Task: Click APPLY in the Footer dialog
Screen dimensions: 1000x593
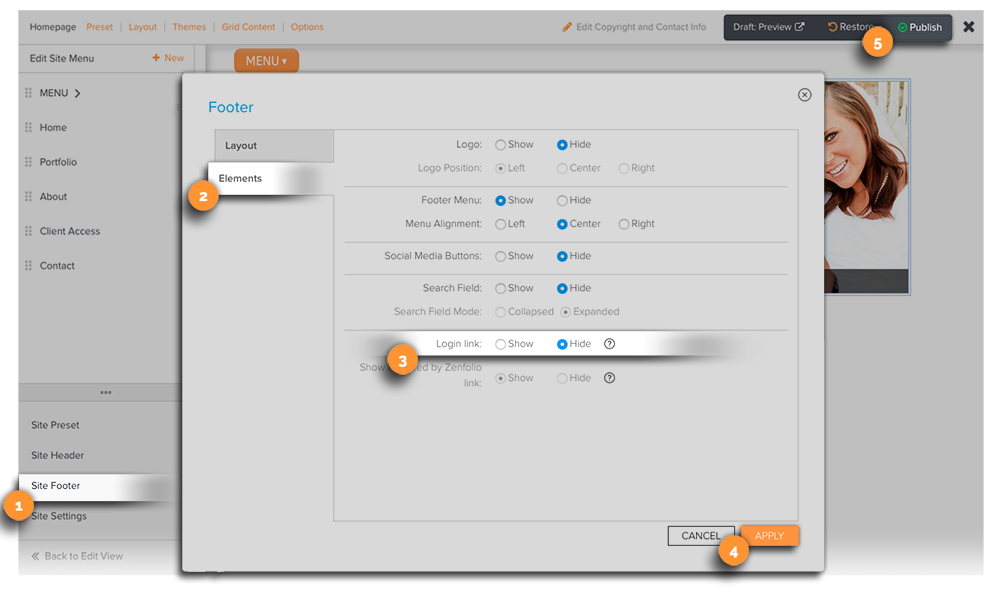Action: click(x=769, y=536)
